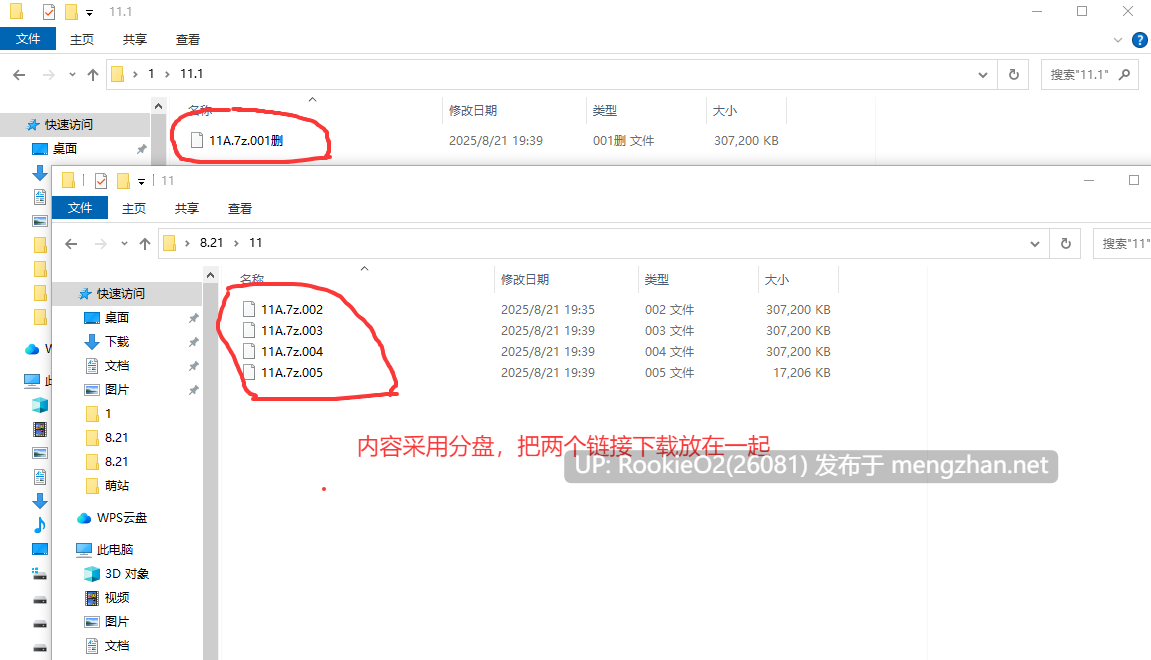Open 下载 in the 11 window sidebar
The width and height of the screenshot is (1151, 660).
pyautogui.click(x=117, y=341)
